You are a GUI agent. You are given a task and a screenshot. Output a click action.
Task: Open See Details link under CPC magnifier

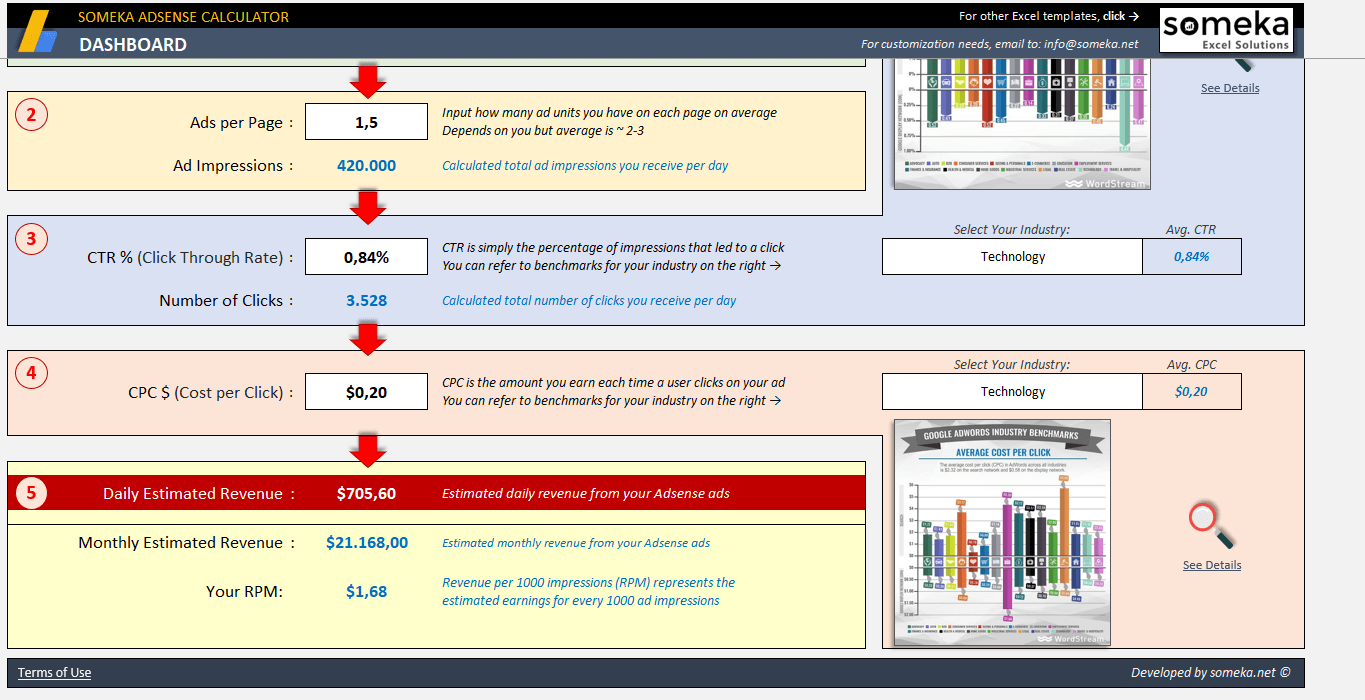1211,565
